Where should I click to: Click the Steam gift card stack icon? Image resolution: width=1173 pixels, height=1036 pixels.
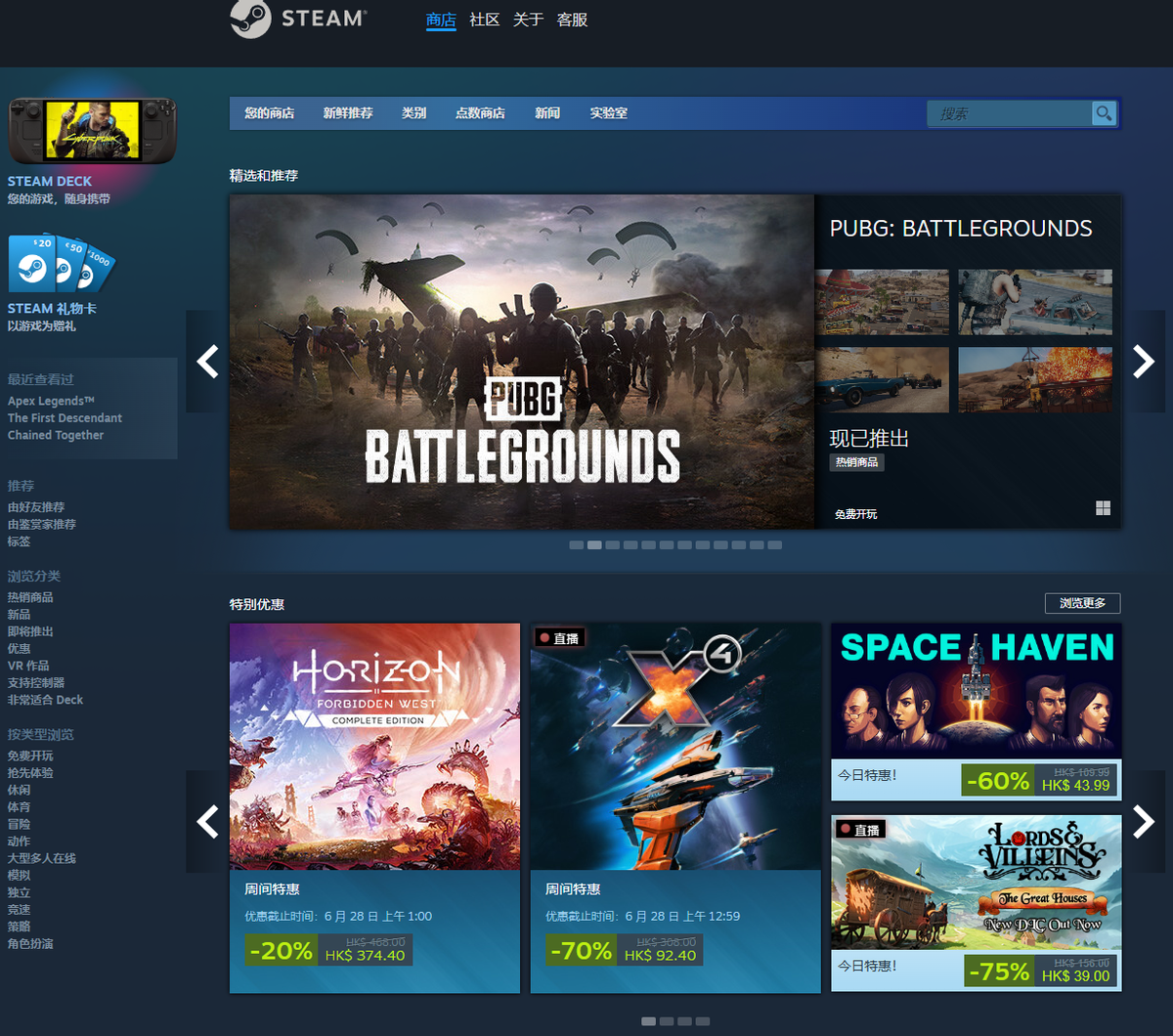[x=59, y=264]
